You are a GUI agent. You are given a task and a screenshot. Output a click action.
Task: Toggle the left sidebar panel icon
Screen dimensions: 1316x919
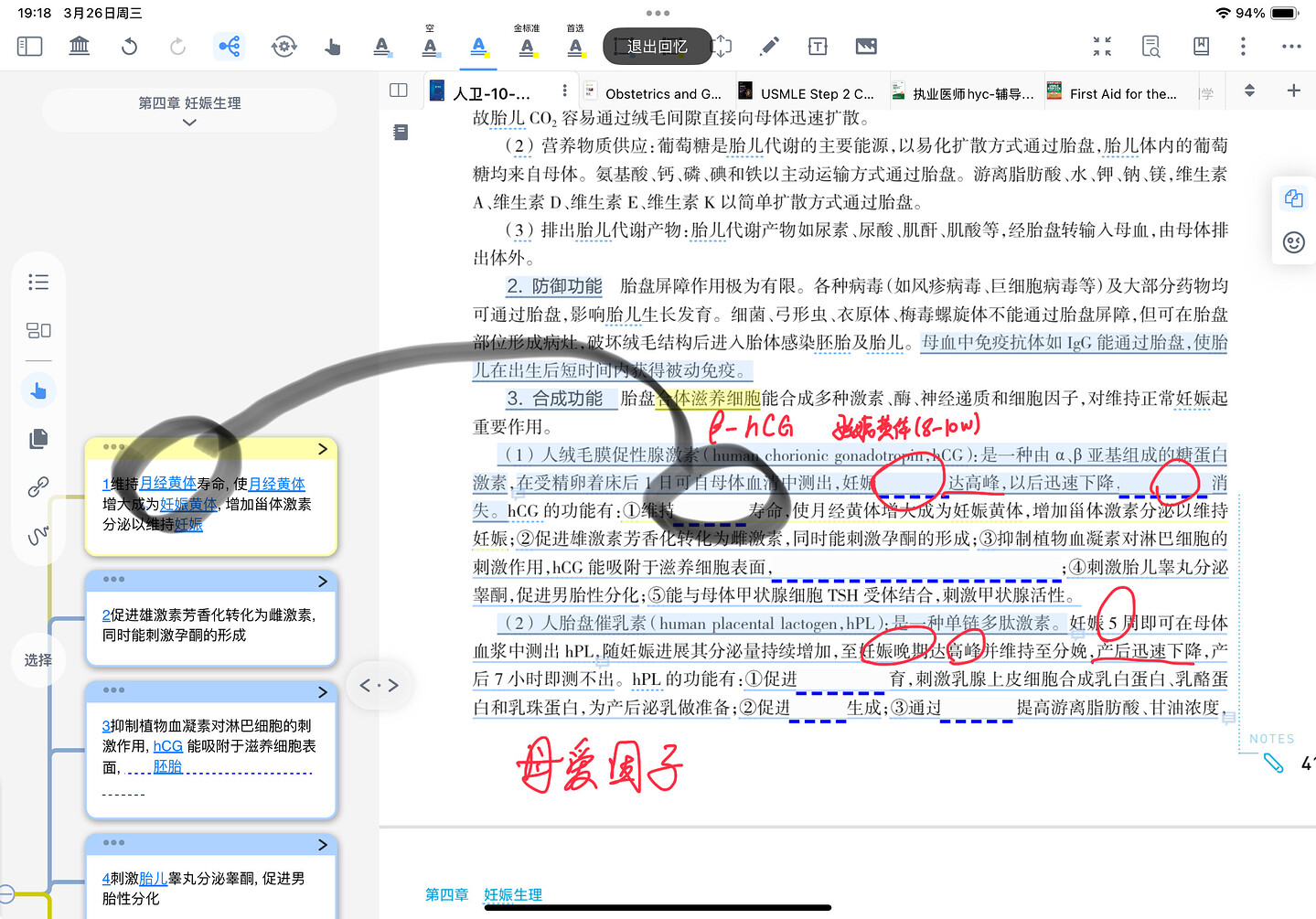[29, 46]
